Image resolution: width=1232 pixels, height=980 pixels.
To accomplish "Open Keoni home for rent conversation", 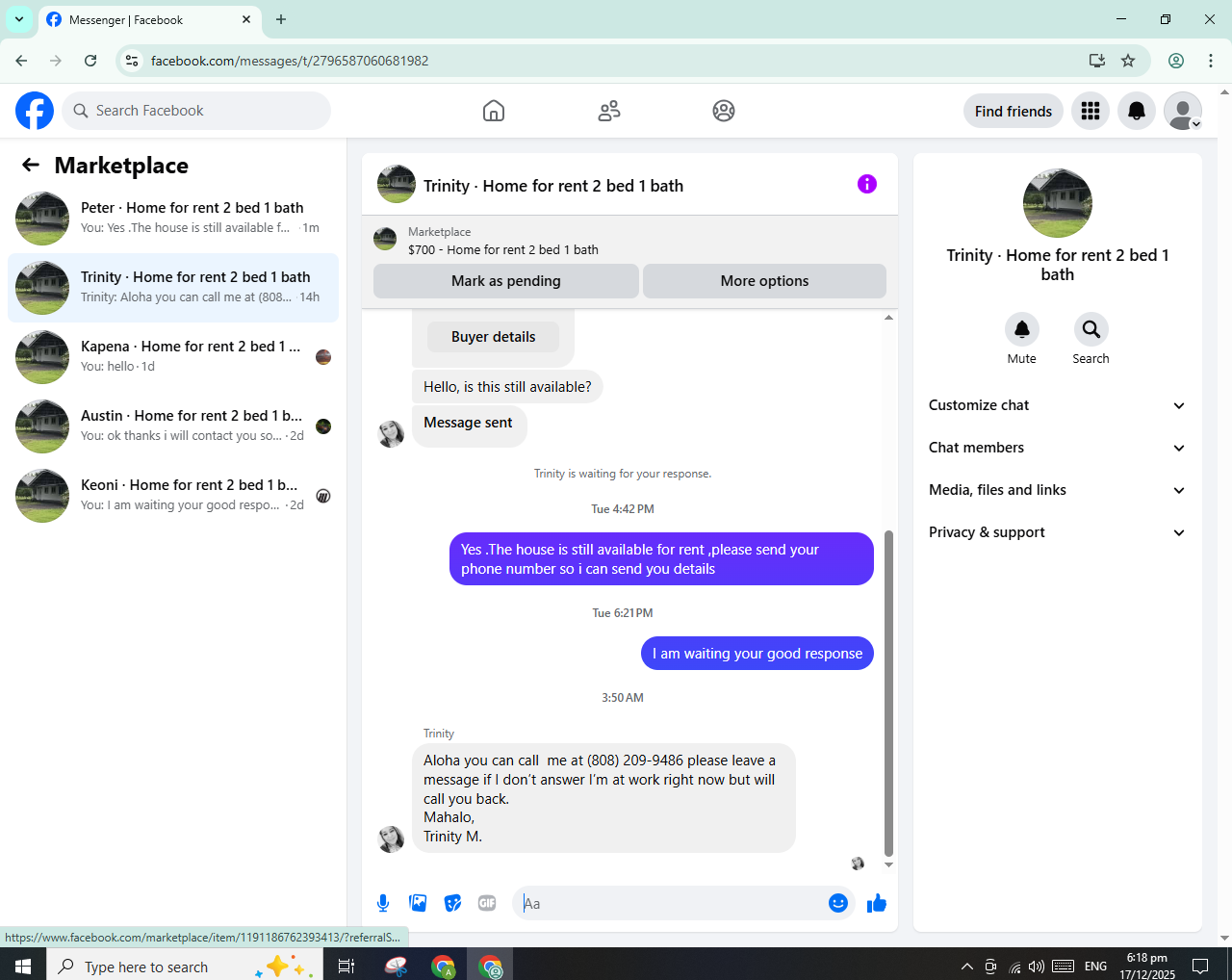I will pos(173,496).
